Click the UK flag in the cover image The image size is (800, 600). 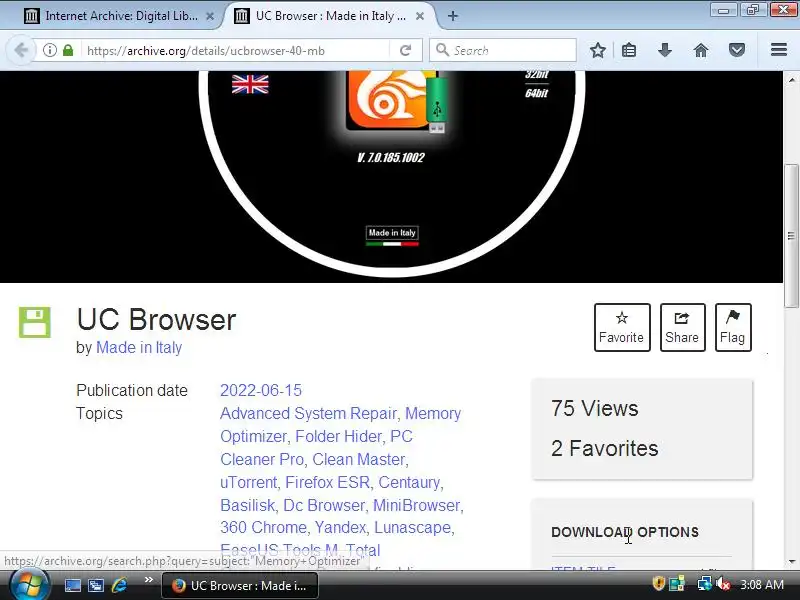click(250, 84)
